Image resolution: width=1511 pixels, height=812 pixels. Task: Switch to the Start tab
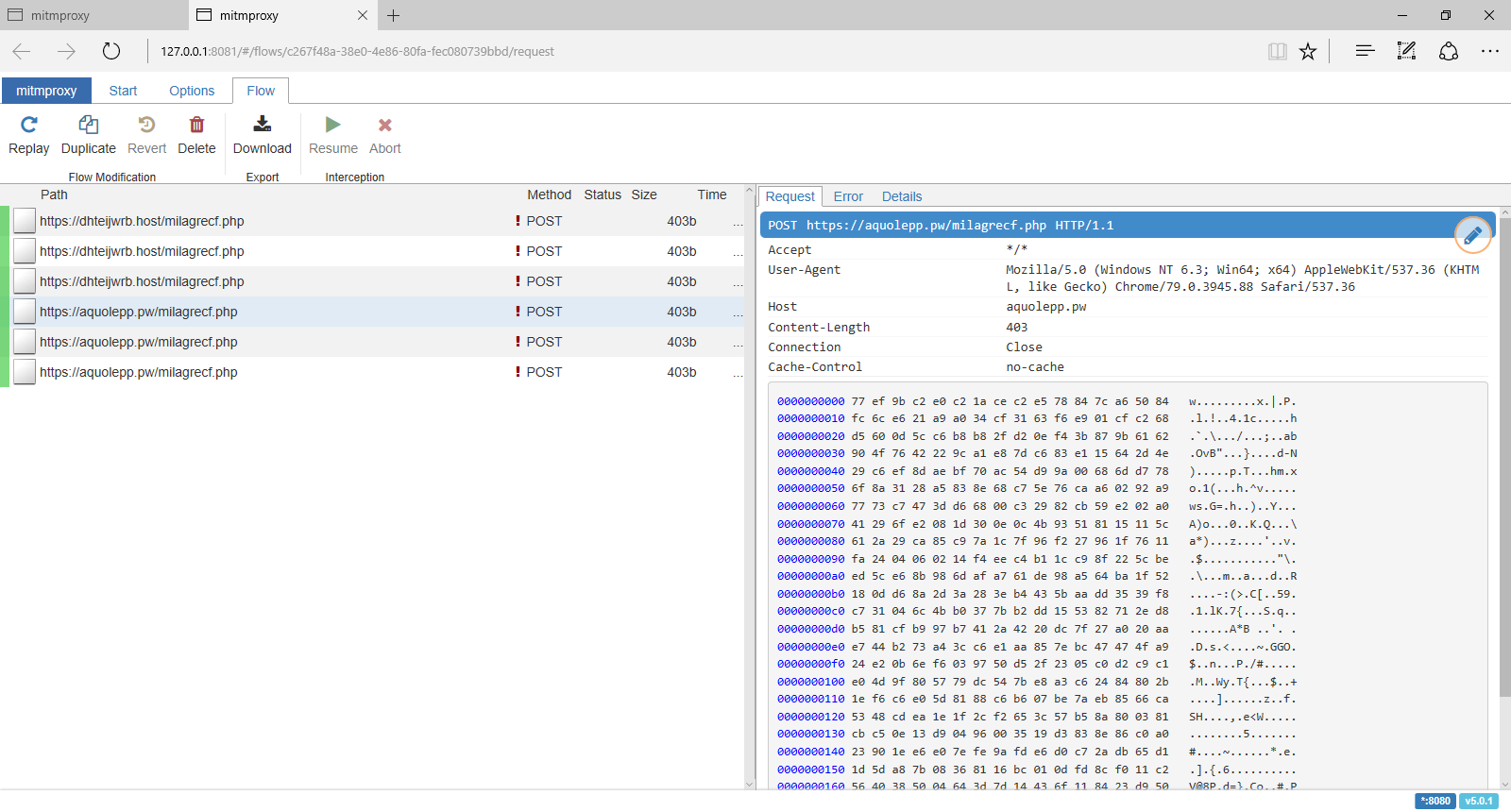tap(123, 91)
